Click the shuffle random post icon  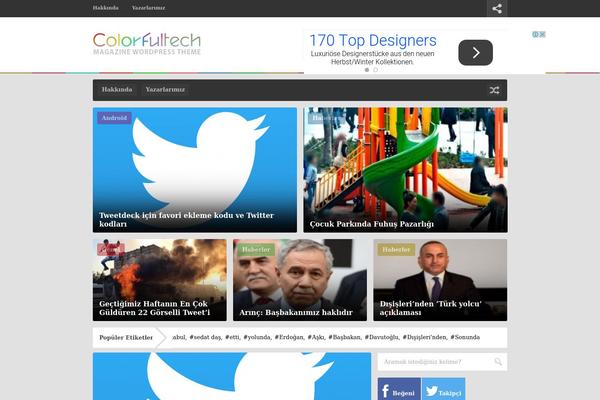[494, 90]
